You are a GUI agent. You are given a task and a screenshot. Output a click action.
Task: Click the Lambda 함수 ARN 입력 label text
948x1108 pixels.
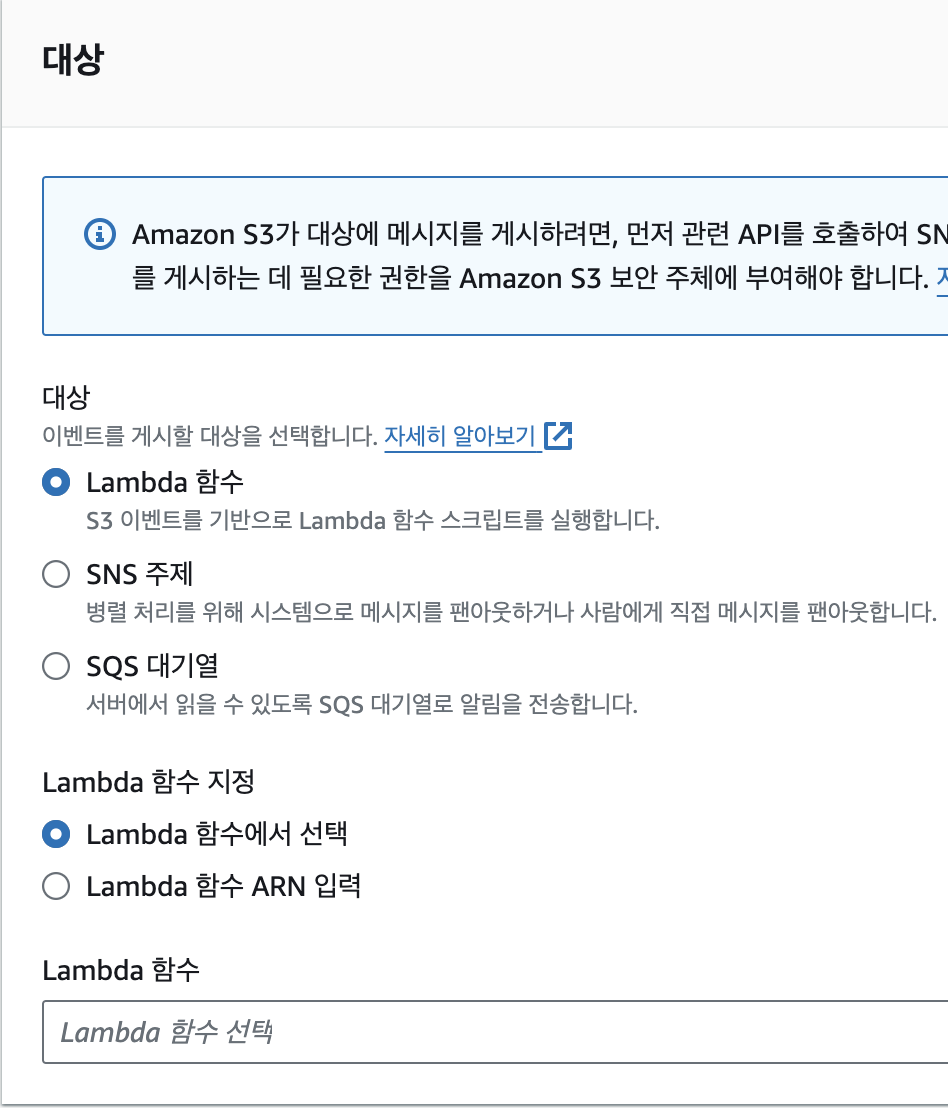click(x=224, y=886)
